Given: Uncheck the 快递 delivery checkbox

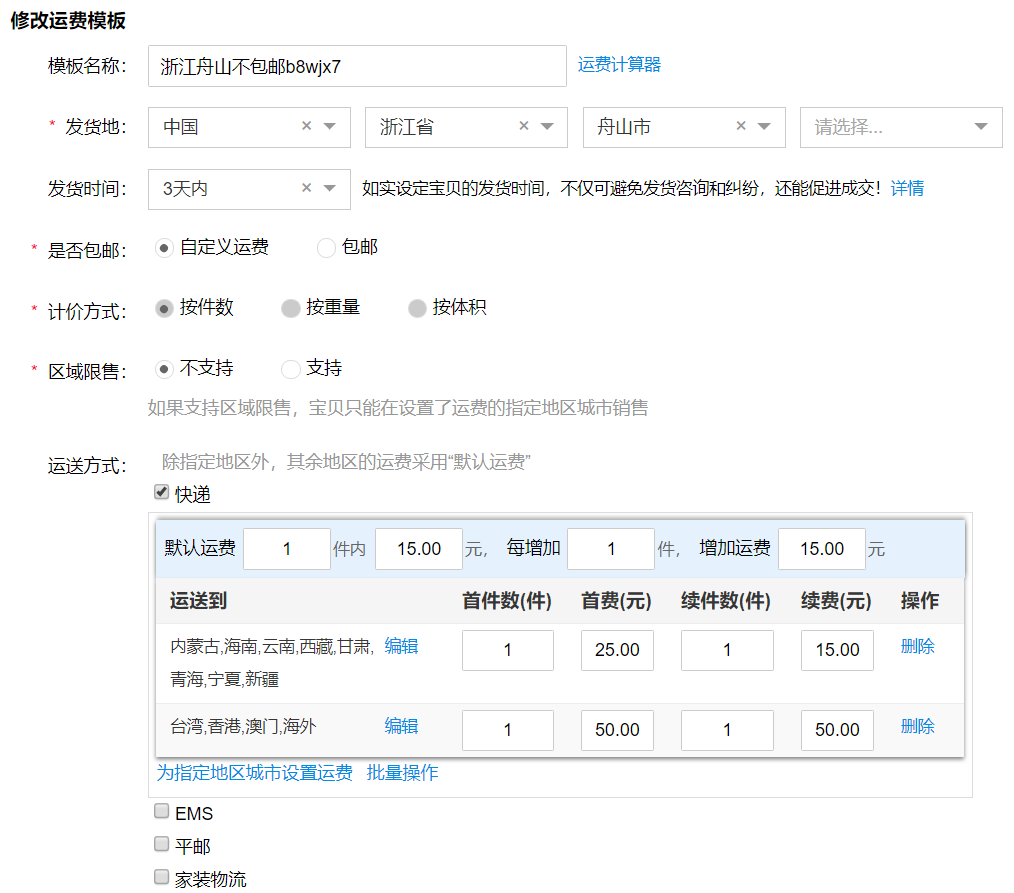Looking at the screenshot, I should [x=162, y=492].
